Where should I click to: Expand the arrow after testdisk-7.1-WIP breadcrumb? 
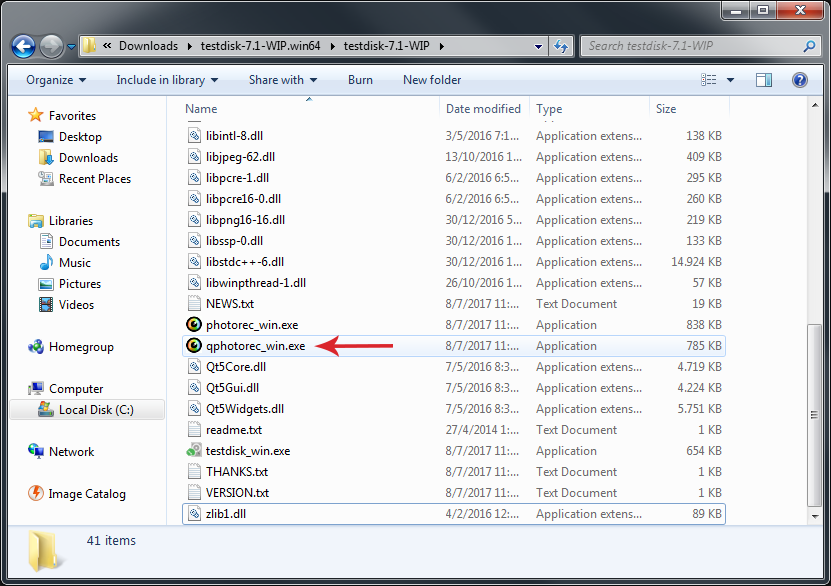[441, 47]
